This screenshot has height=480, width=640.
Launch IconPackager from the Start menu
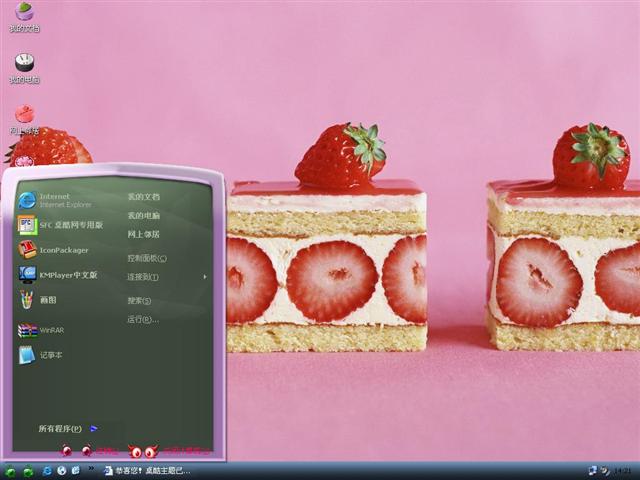click(x=53, y=250)
